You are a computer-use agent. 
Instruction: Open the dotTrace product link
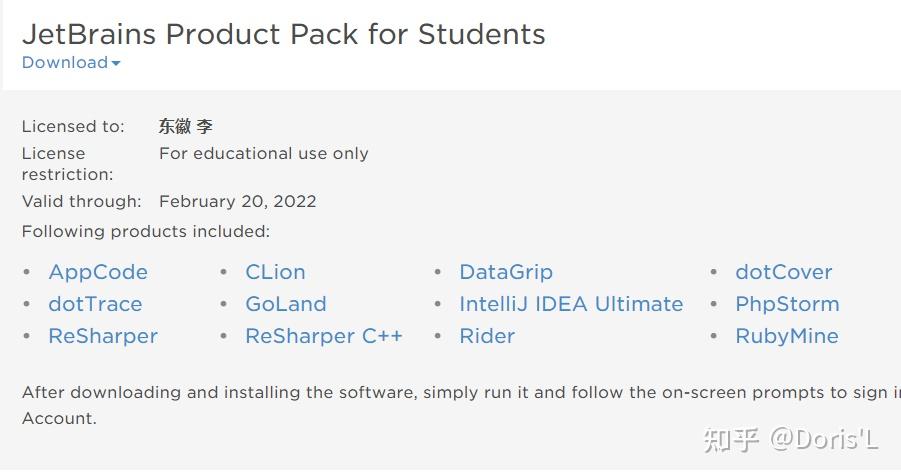95,304
